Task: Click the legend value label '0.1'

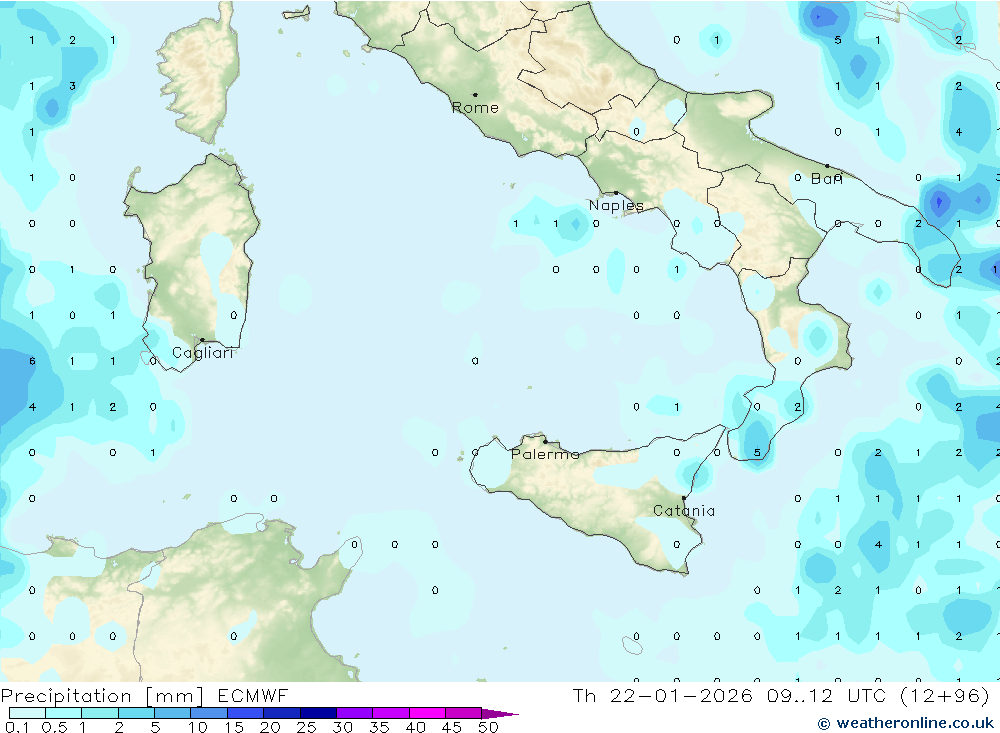Action: [x=17, y=727]
